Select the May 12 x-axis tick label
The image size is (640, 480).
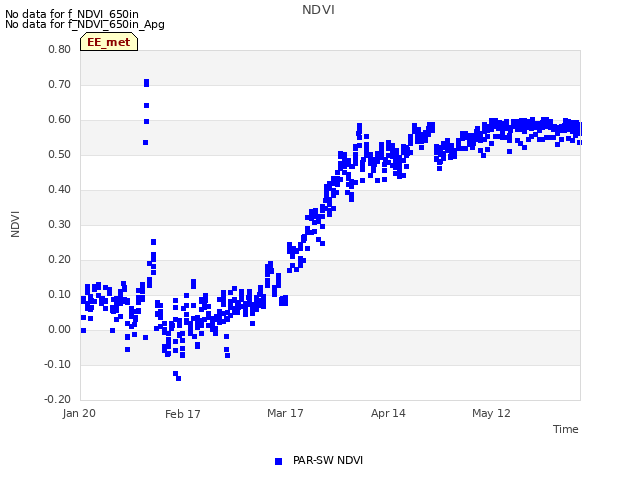tap(491, 413)
